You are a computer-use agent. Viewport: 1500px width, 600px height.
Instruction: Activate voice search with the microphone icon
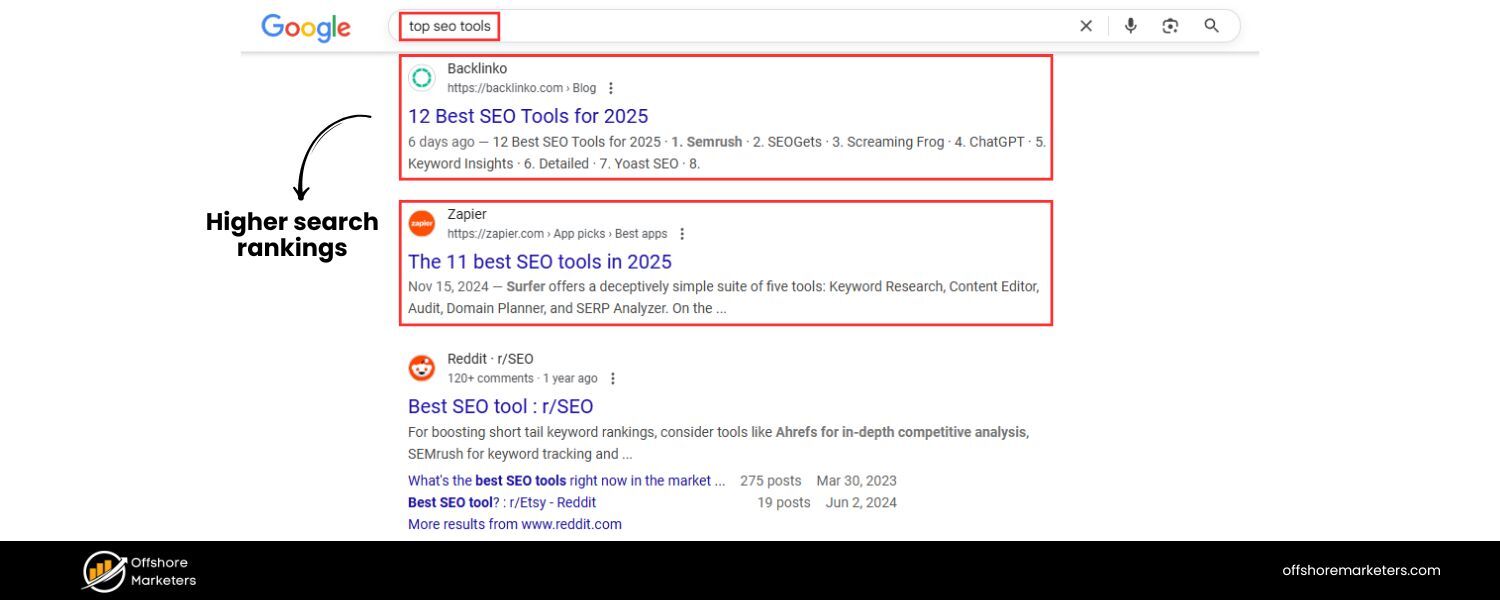tap(1130, 25)
